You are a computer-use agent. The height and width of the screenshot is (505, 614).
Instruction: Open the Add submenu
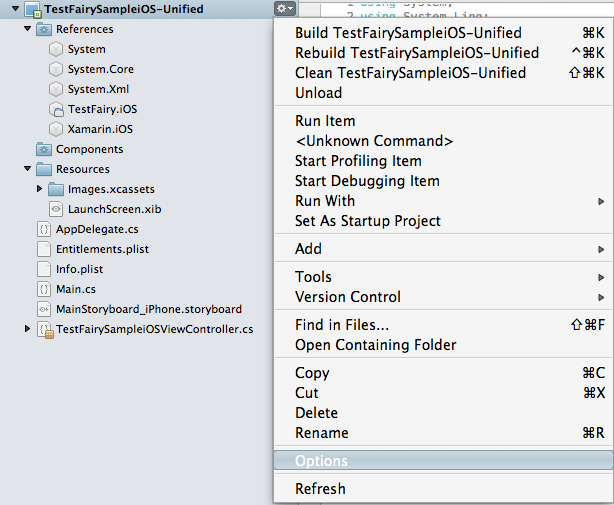tap(308, 249)
